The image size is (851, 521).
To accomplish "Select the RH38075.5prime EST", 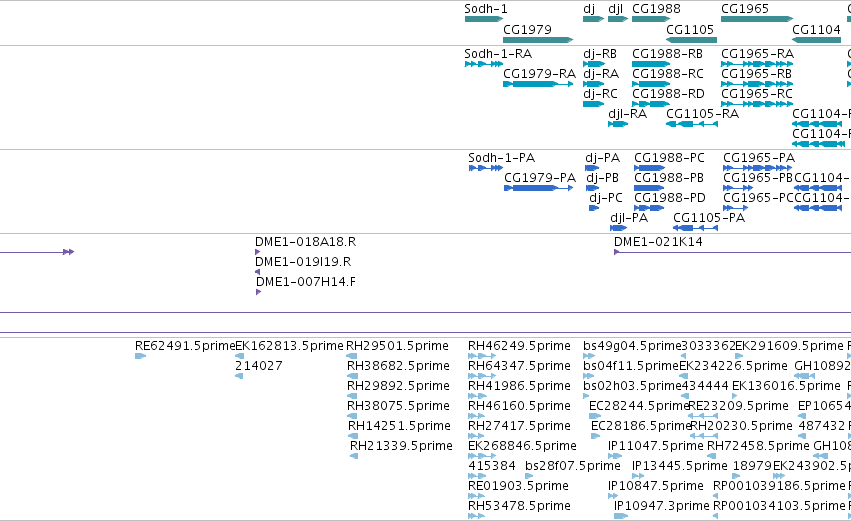I will 353,417.
